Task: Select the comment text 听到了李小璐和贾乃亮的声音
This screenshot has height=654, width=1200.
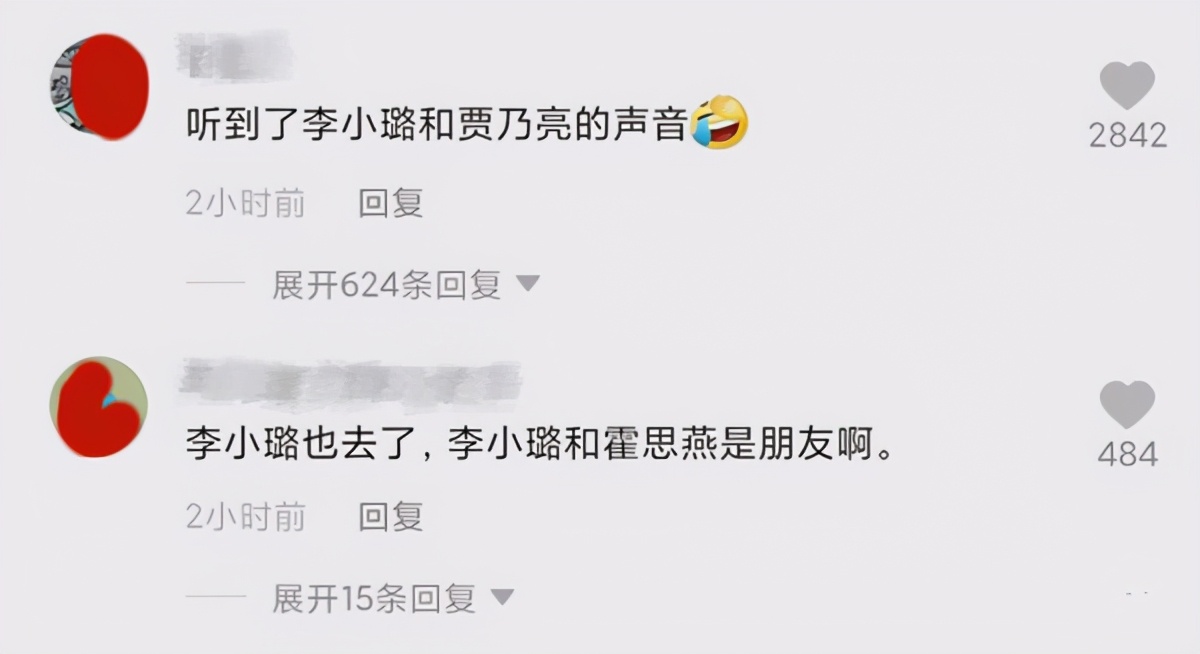Action: coord(437,125)
